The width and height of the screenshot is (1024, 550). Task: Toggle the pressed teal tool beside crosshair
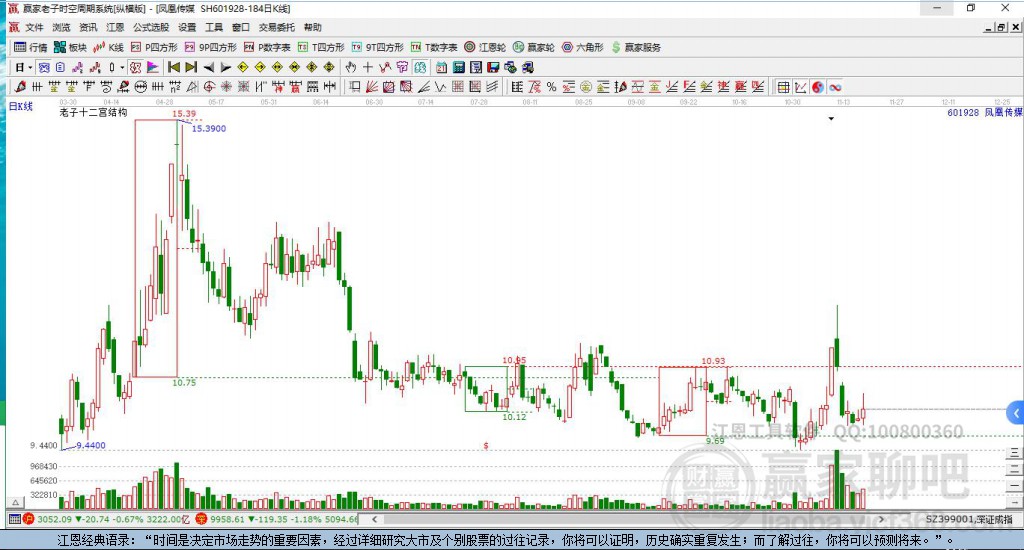pyautogui.click(x=420, y=67)
